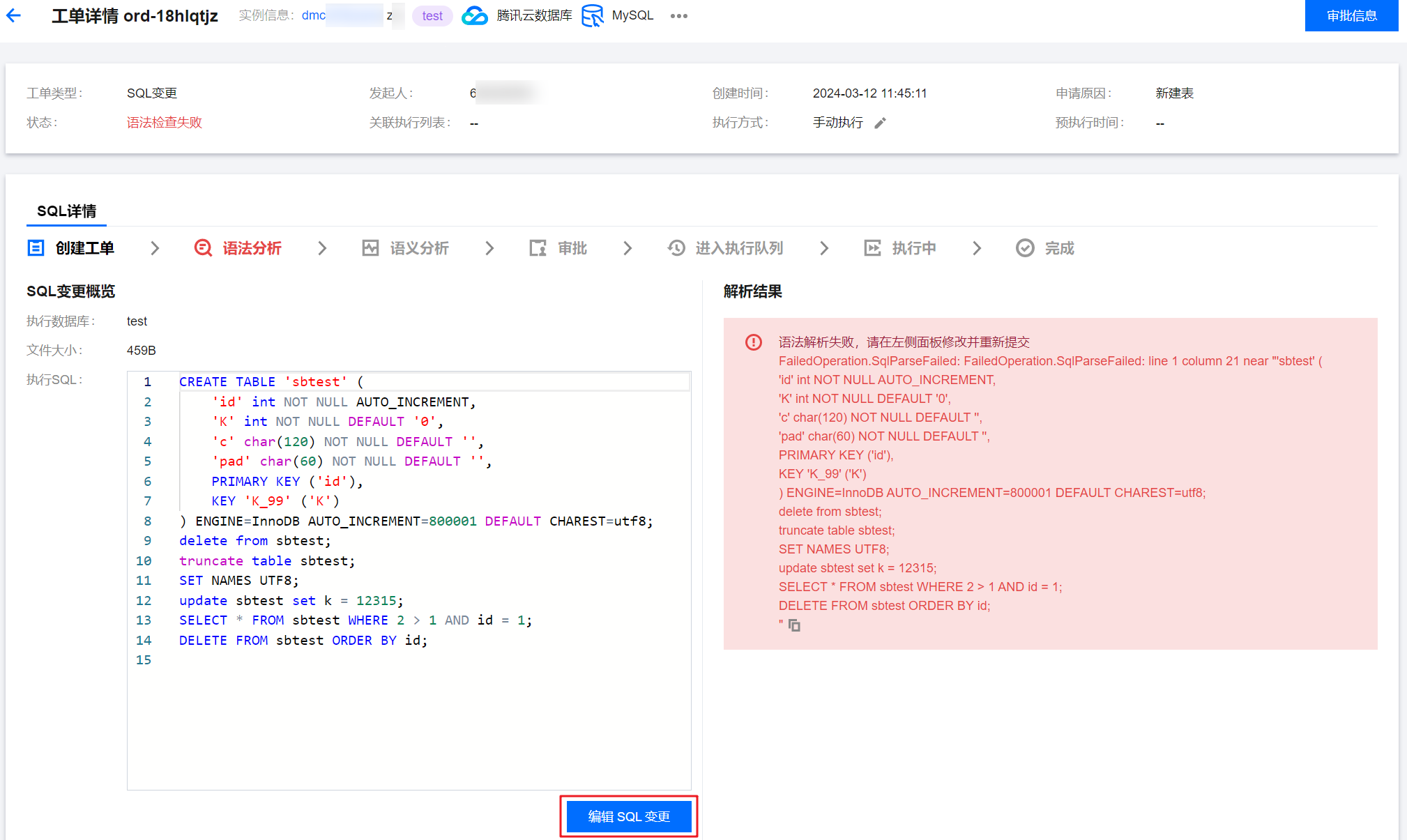1407x840 pixels.
Task: Edit execution method with the pencil icon
Action: click(880, 123)
